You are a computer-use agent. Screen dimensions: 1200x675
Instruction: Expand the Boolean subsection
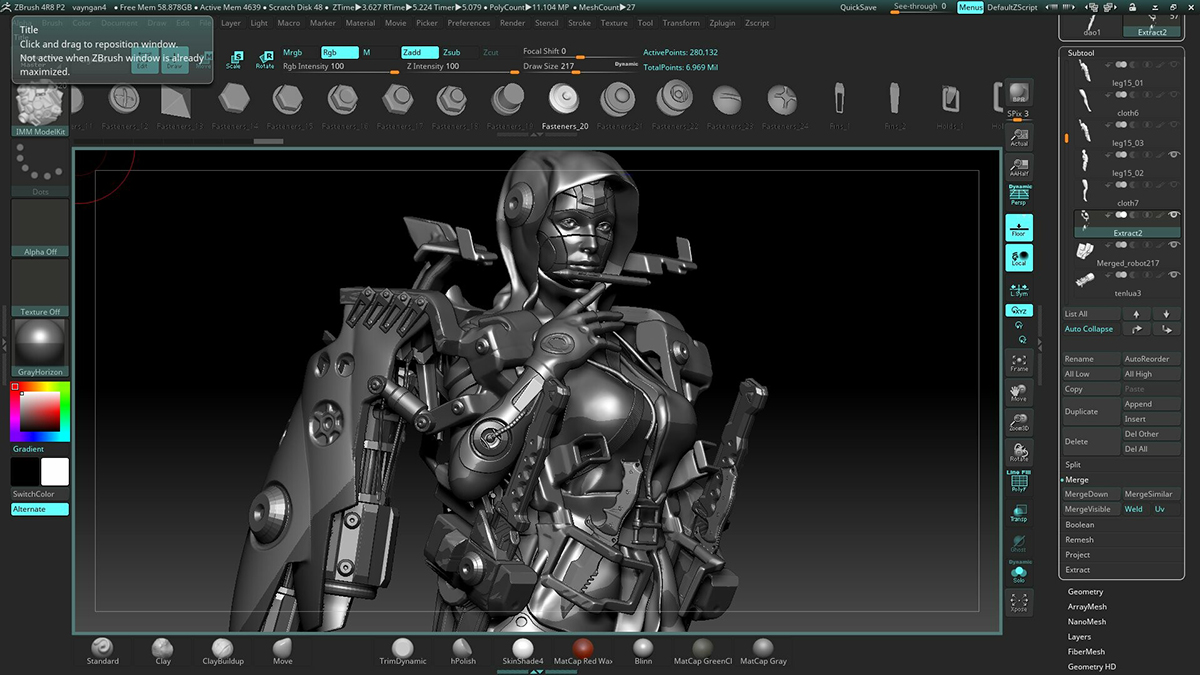[1080, 525]
